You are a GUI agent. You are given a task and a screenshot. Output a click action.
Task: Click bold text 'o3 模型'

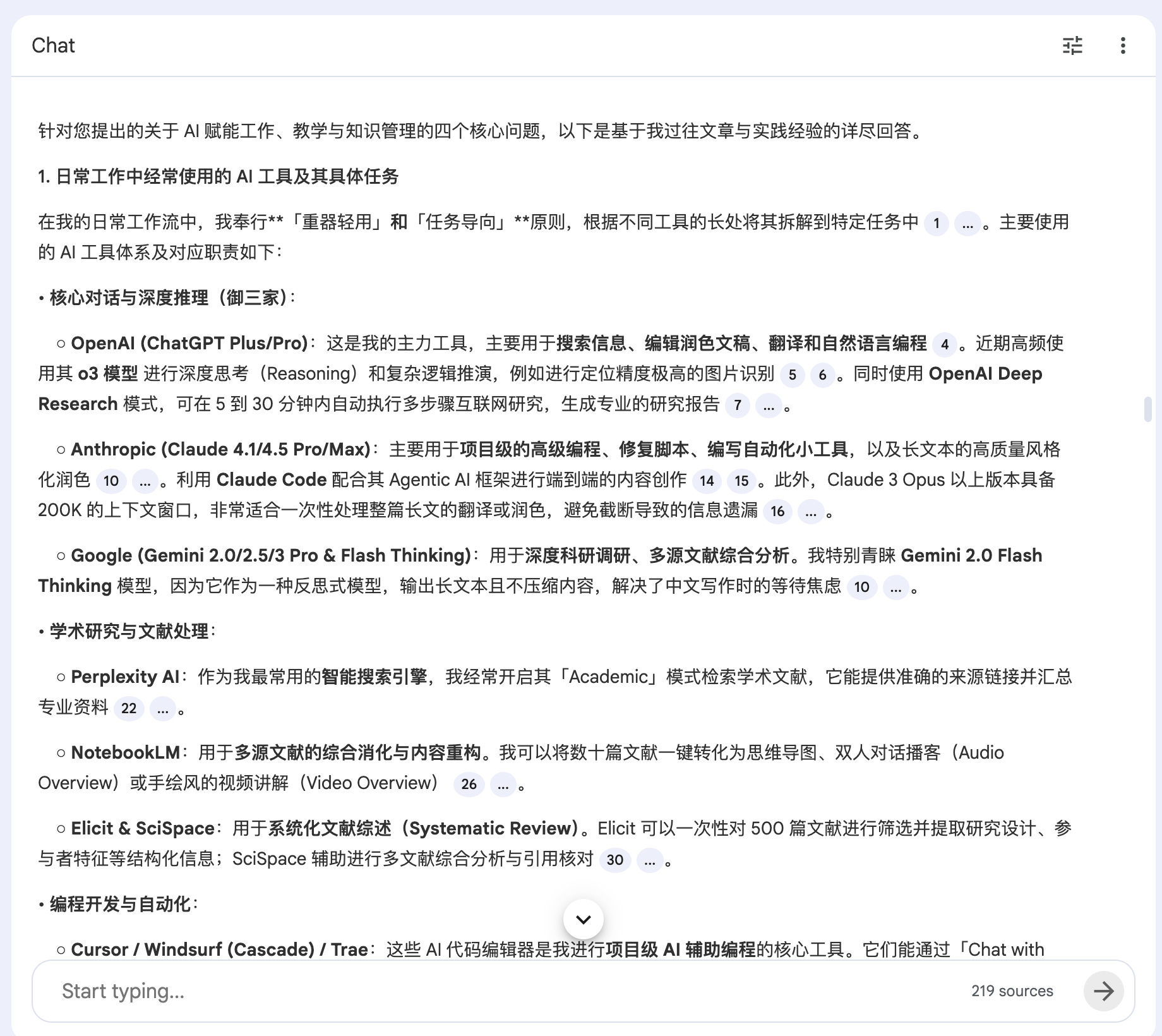[x=107, y=373]
